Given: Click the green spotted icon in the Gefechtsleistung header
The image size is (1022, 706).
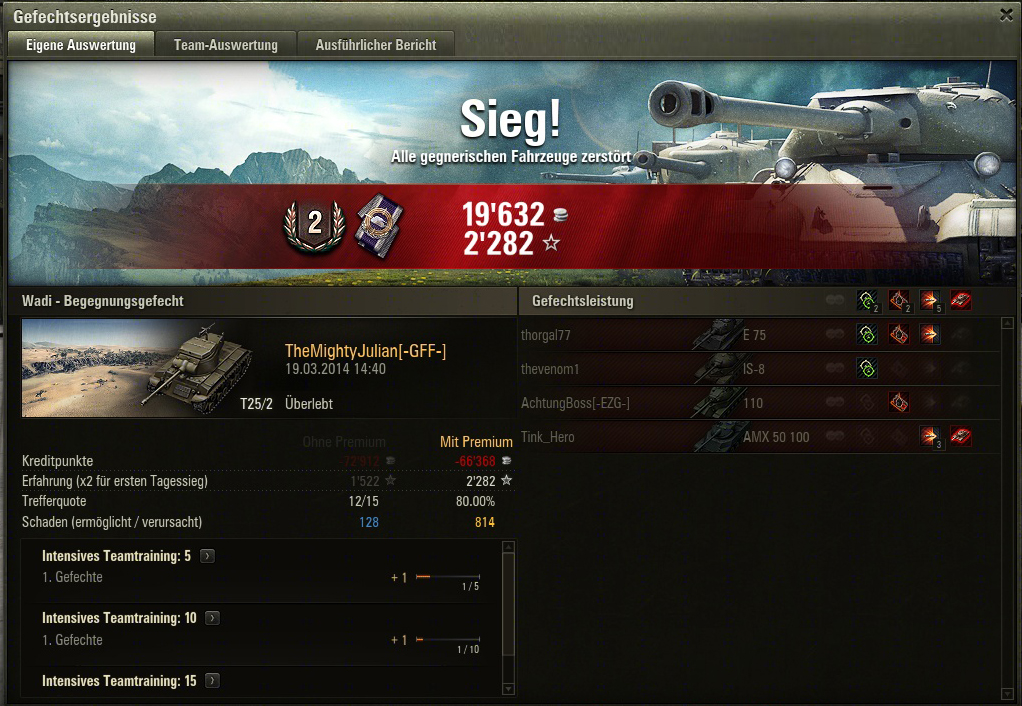Looking at the screenshot, I should point(868,301).
